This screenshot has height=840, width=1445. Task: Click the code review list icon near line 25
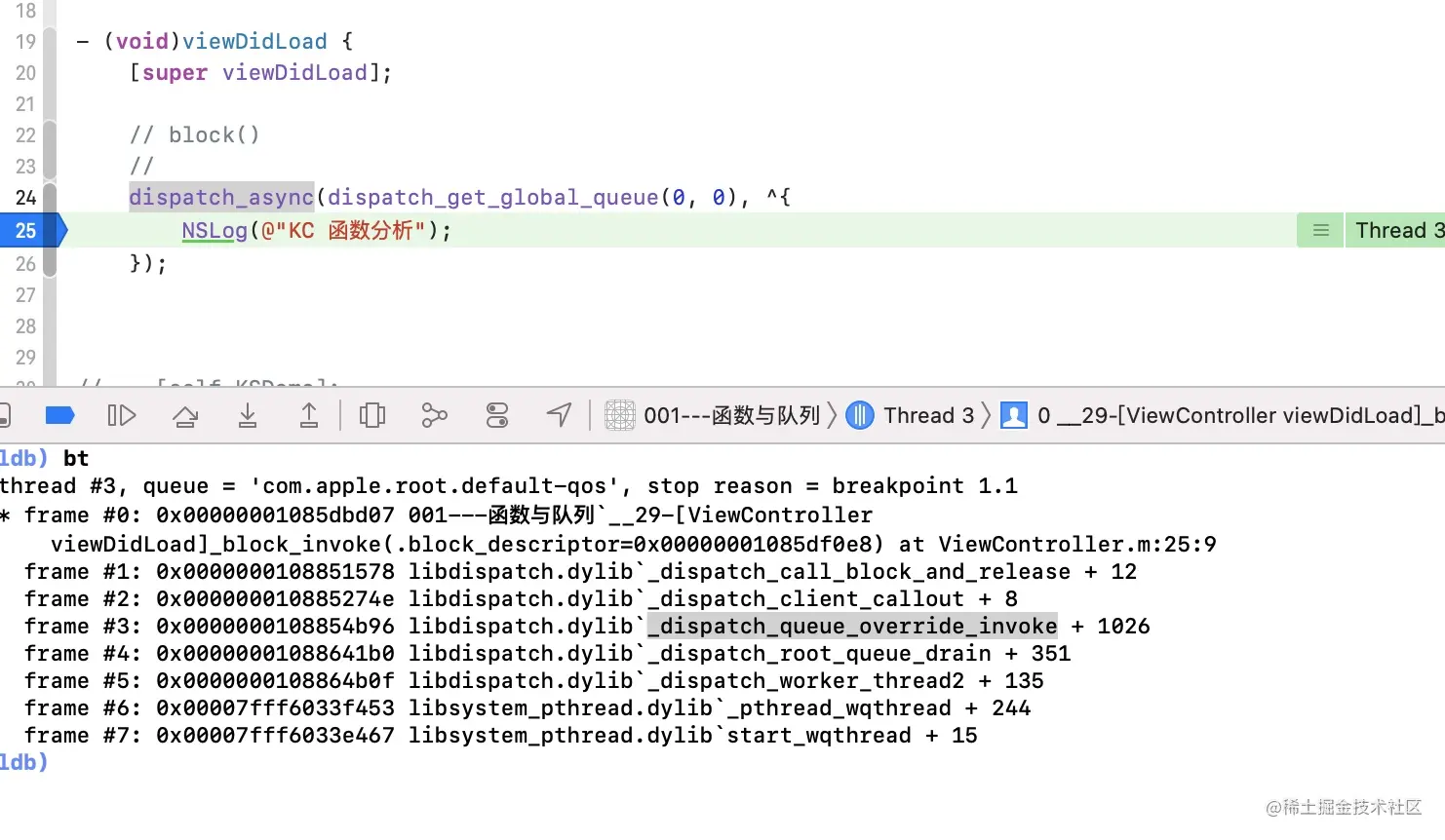click(1319, 230)
